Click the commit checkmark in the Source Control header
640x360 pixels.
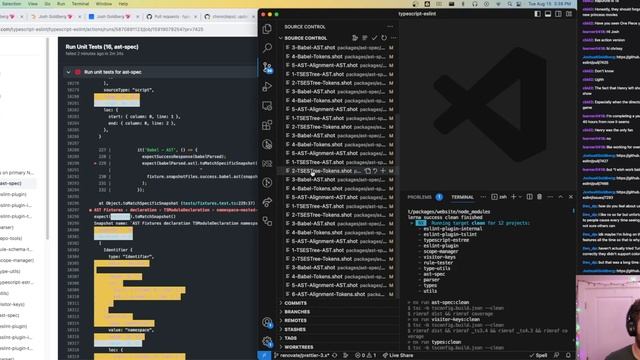[x=374, y=38]
